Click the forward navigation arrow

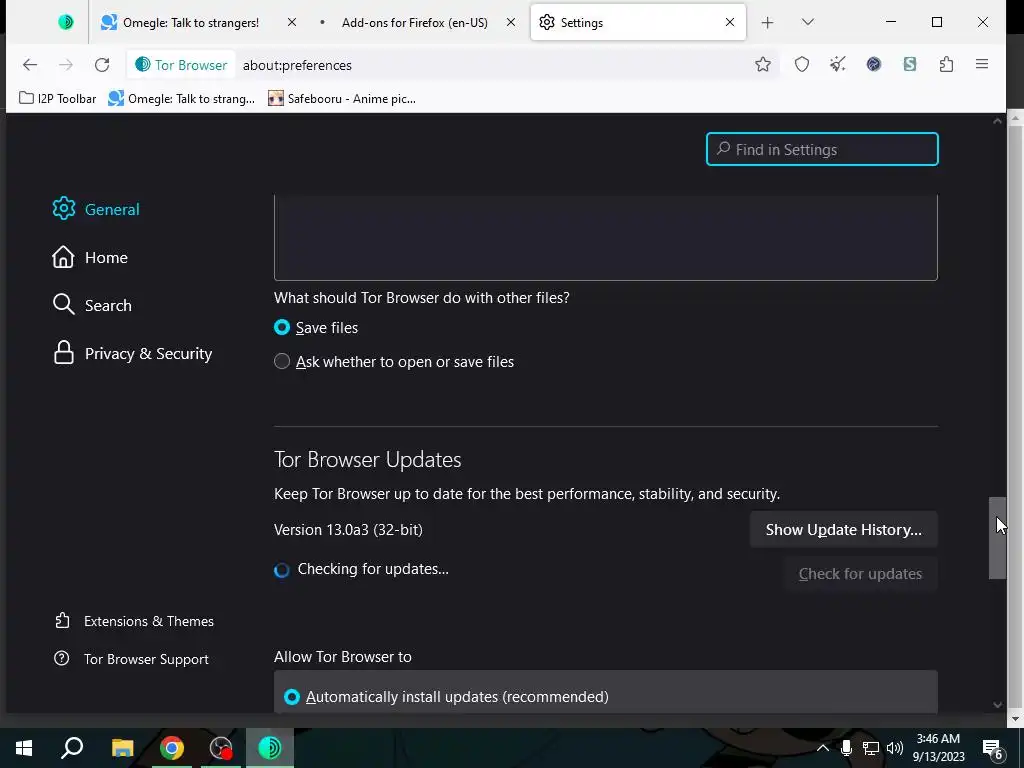66,65
